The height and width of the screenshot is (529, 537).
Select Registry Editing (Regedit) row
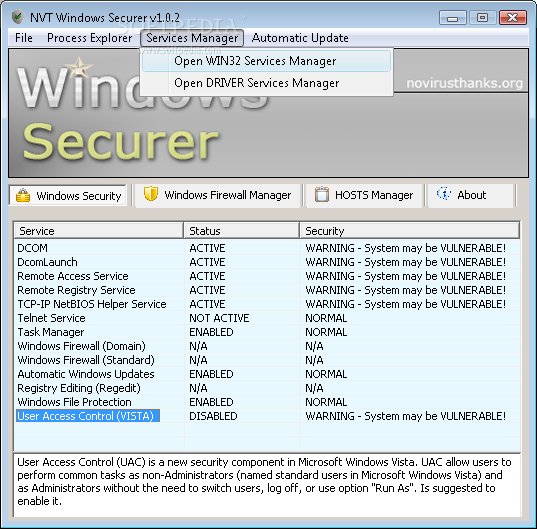[267, 388]
